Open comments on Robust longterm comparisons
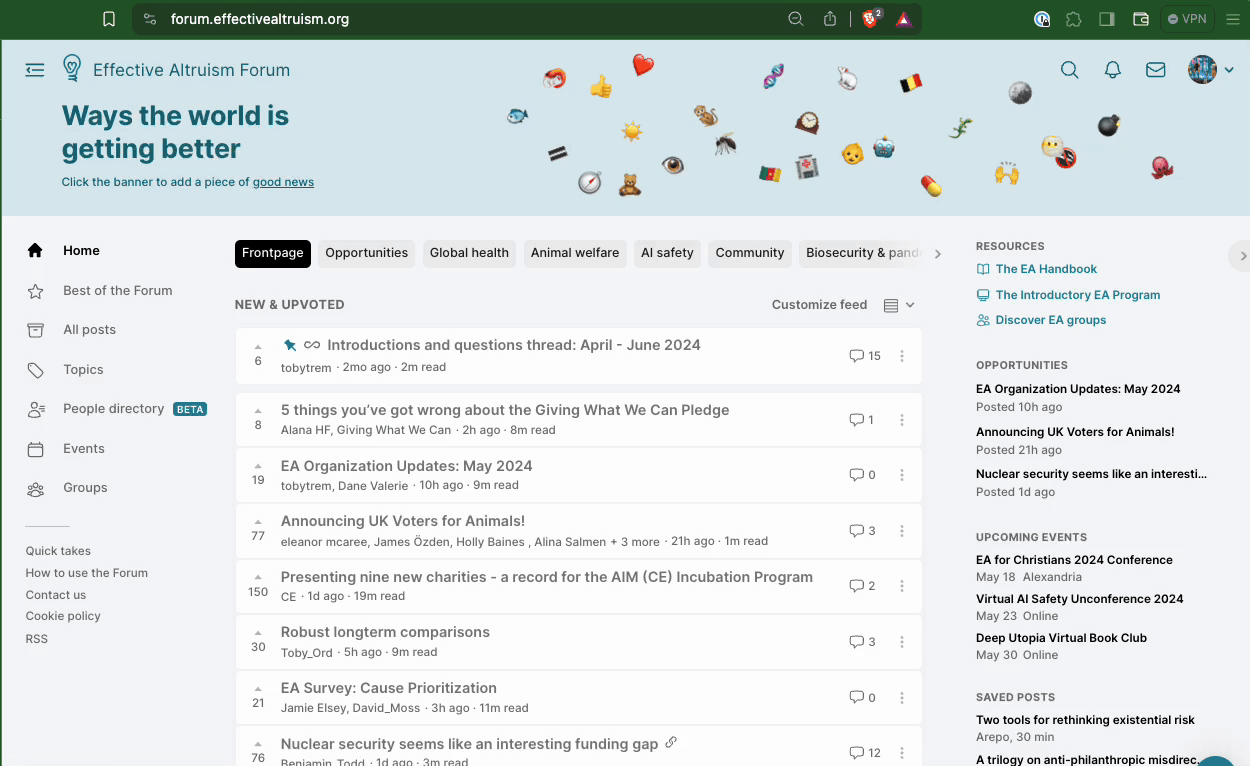 (x=862, y=642)
